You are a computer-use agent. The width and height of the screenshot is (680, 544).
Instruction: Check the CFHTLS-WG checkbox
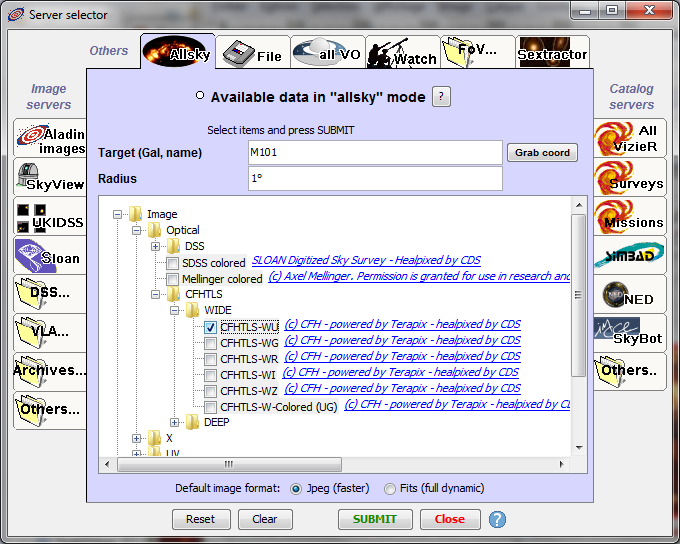210,343
